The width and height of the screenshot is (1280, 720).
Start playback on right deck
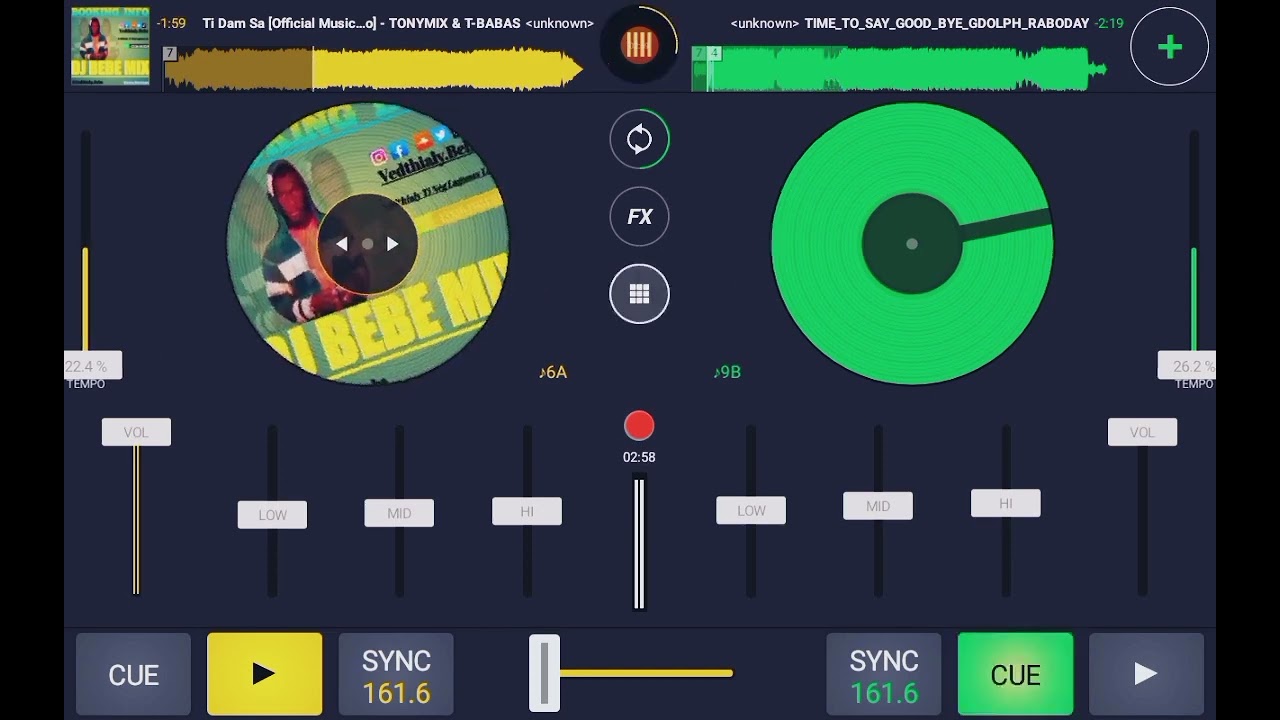point(1146,674)
